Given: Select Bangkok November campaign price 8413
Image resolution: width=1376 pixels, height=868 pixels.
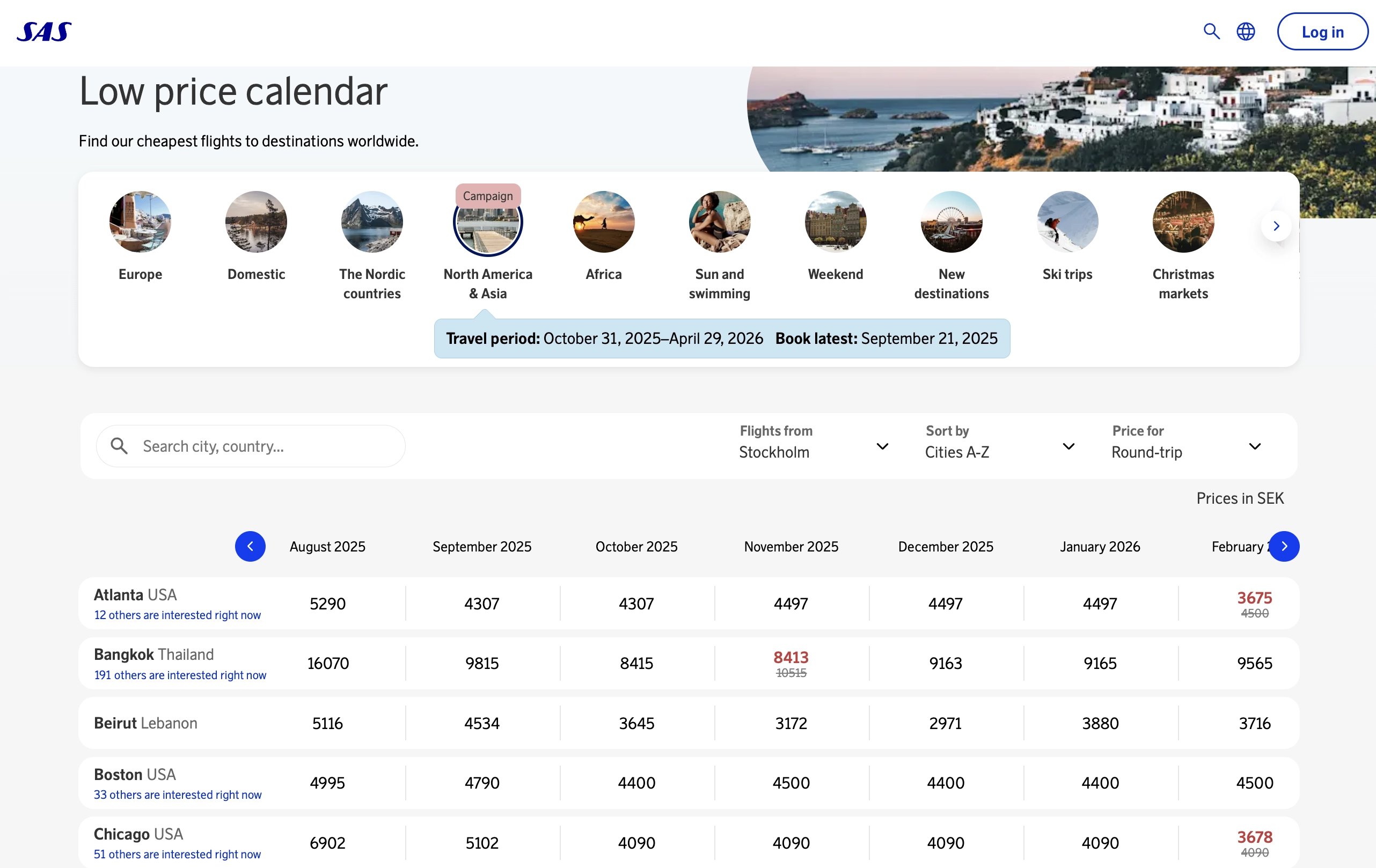Looking at the screenshot, I should point(791,657).
